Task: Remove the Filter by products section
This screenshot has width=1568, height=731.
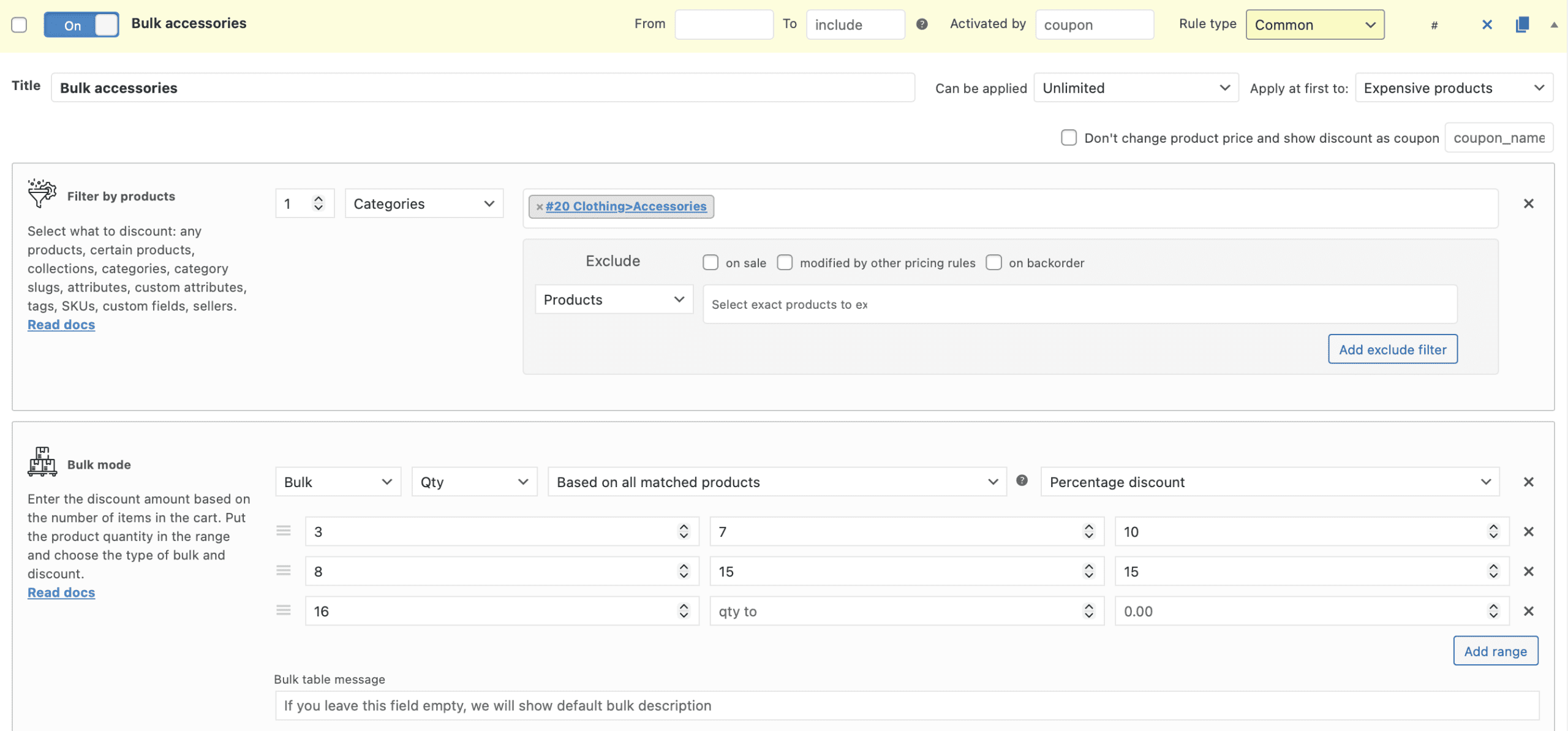Action: 1529,203
